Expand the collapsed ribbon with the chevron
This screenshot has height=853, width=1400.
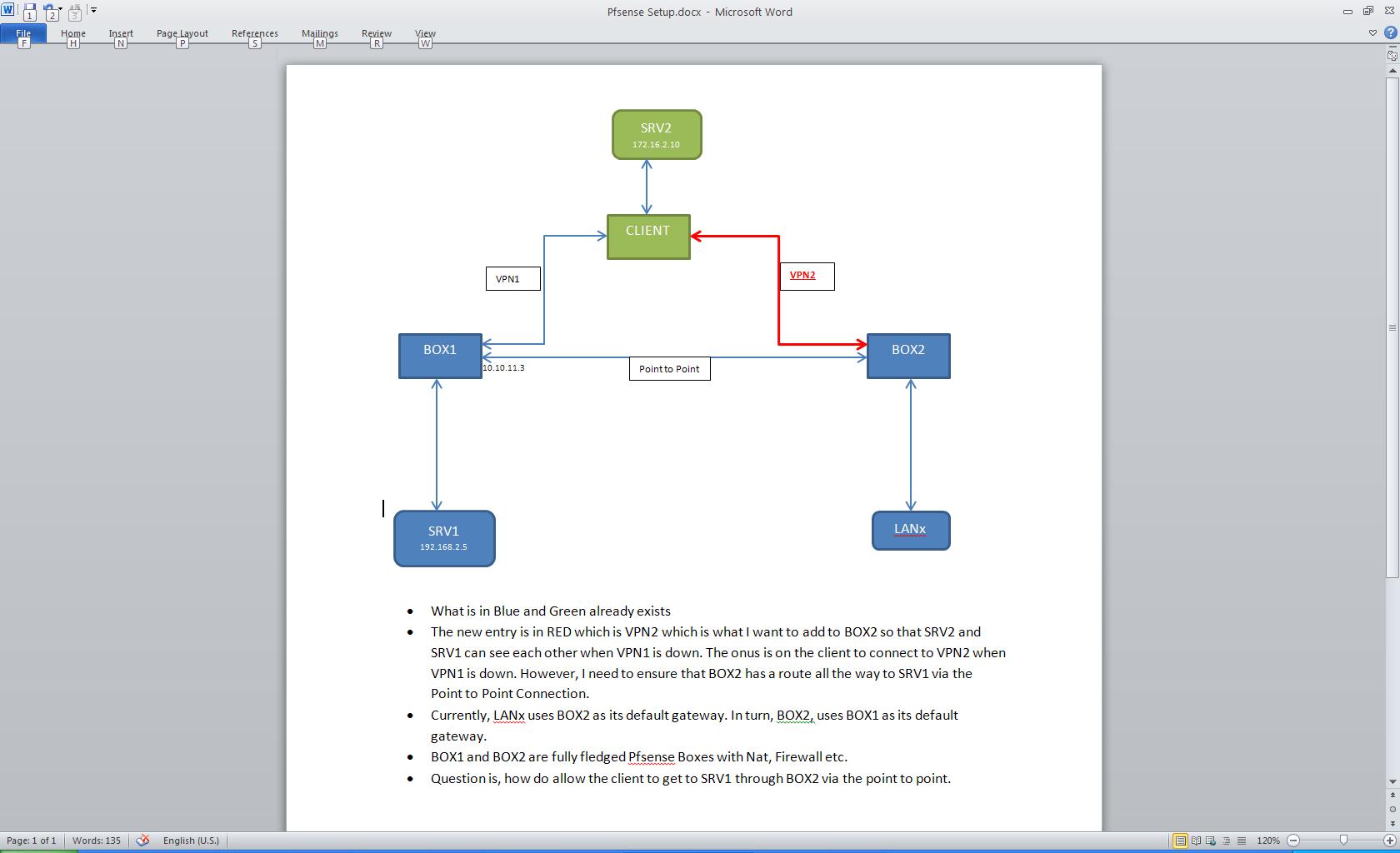(x=1372, y=33)
